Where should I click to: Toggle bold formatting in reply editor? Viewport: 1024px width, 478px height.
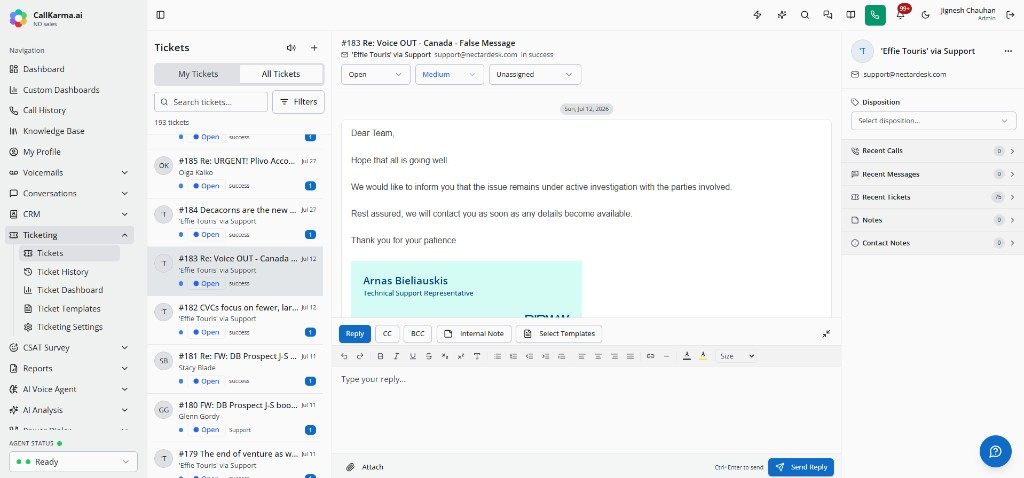[380, 357]
